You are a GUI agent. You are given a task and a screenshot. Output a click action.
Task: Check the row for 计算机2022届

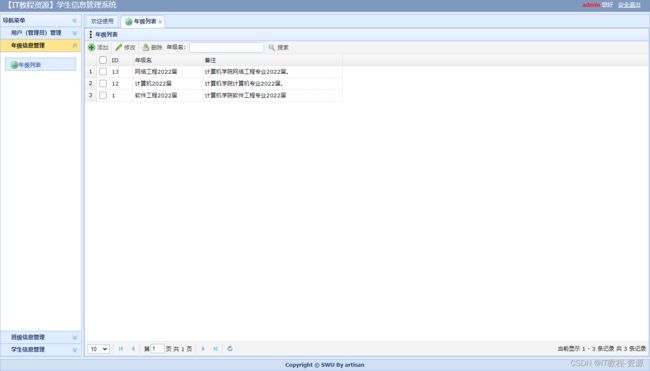click(103, 84)
